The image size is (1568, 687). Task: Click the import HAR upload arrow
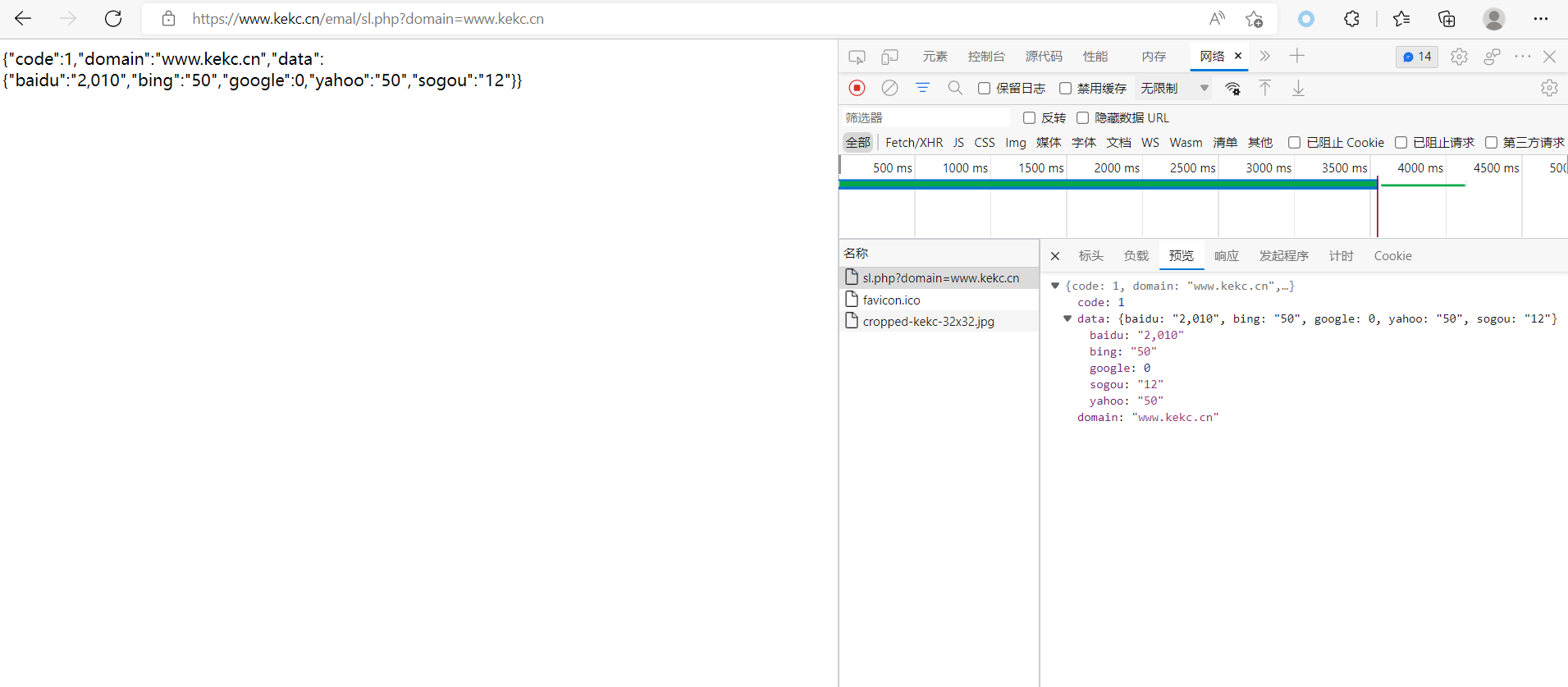pyautogui.click(x=1265, y=88)
